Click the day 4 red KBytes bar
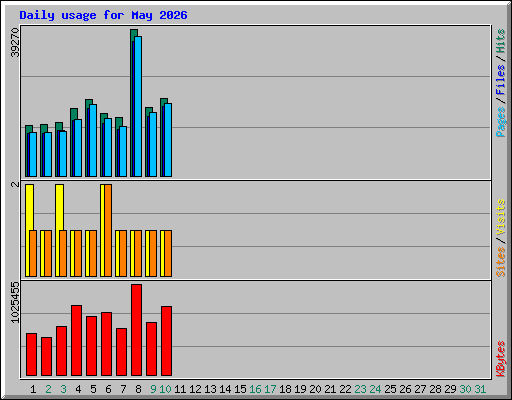The height and width of the screenshot is (400, 512). 76,340
